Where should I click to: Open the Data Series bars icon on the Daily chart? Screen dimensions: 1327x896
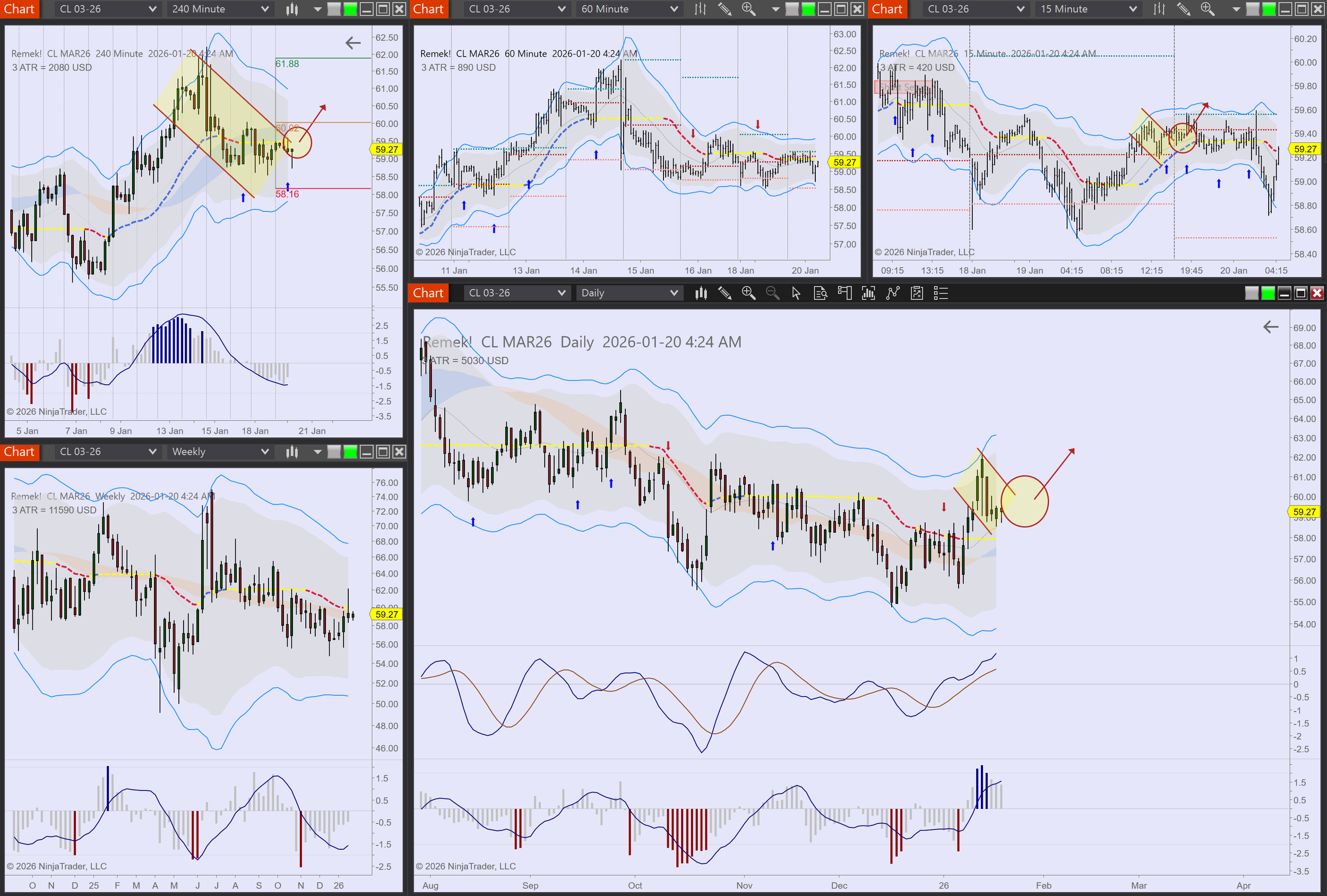click(702, 293)
